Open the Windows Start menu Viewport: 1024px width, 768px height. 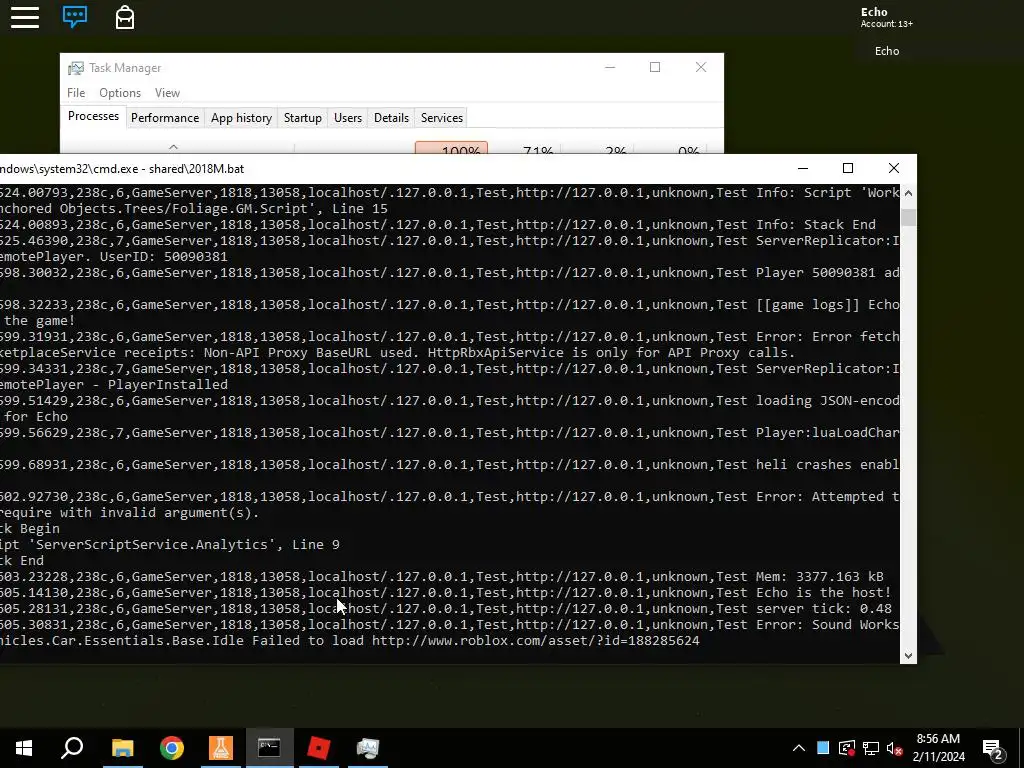point(24,748)
